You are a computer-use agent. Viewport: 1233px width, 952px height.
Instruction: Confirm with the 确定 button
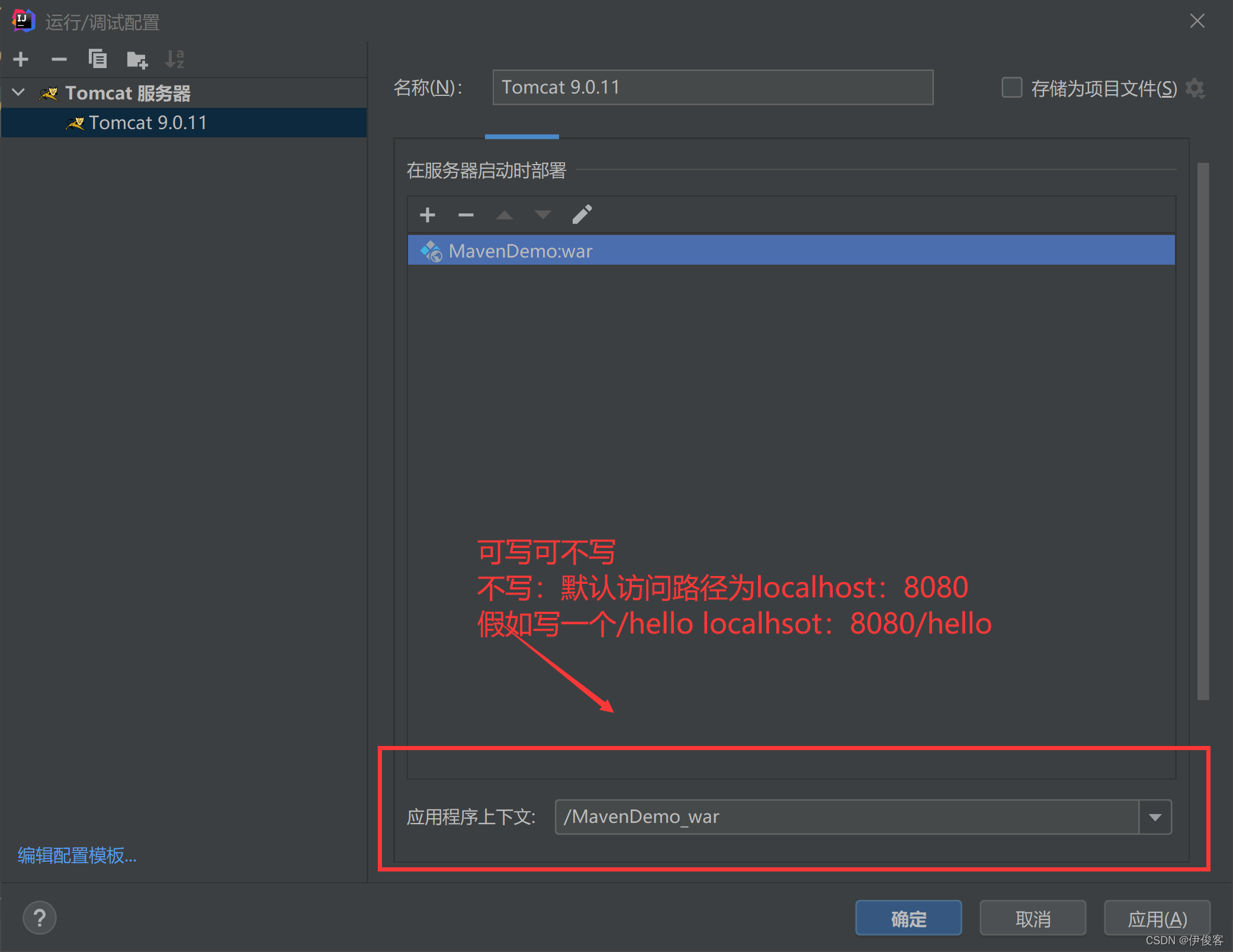(908, 918)
